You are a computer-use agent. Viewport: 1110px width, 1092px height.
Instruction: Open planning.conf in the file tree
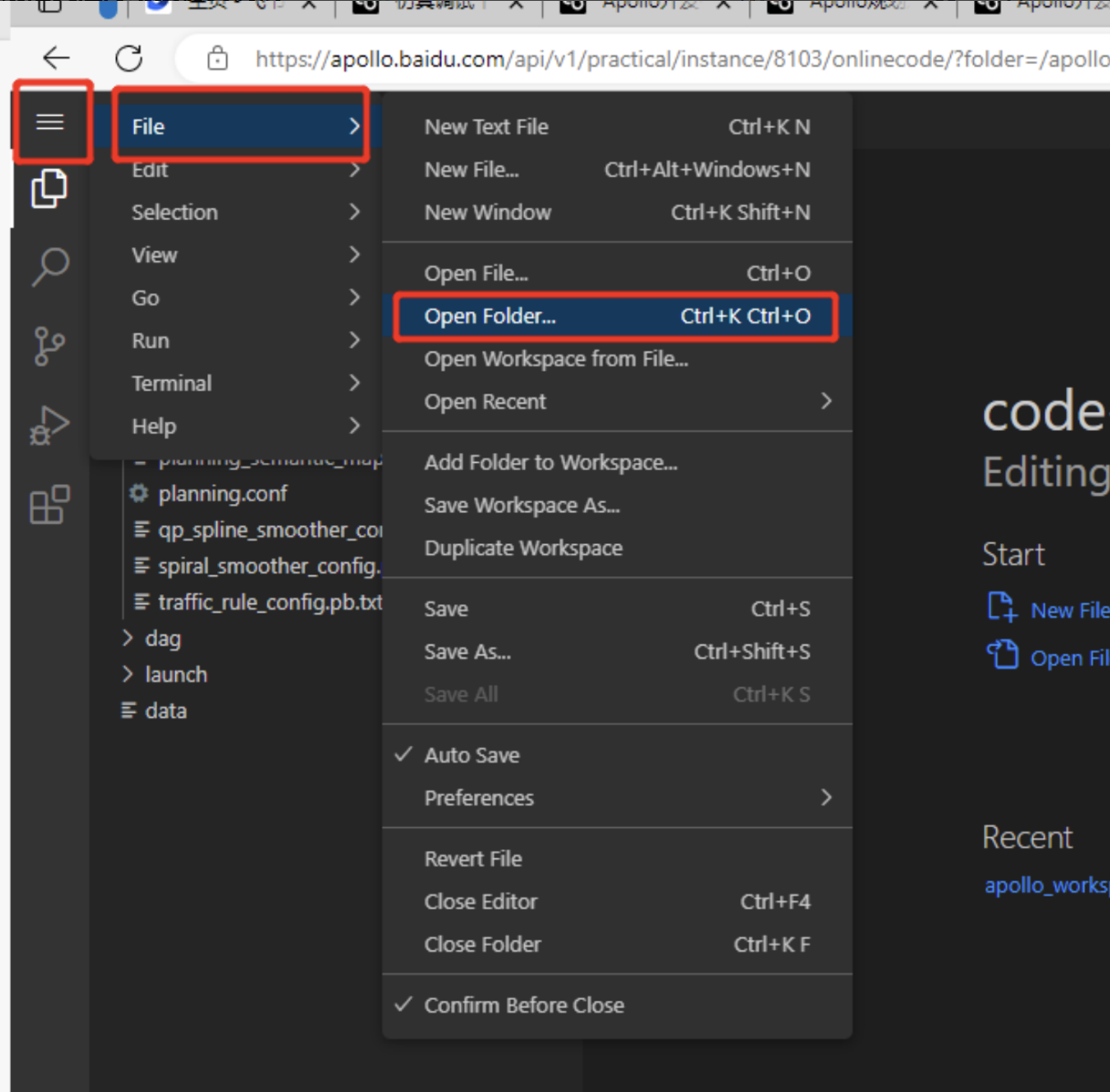223,494
